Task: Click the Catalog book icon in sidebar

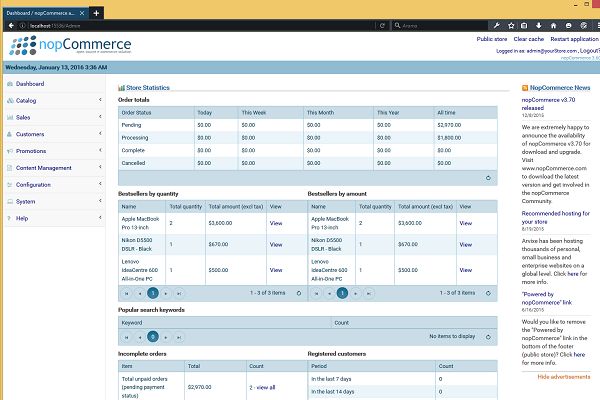Action: click(10, 101)
